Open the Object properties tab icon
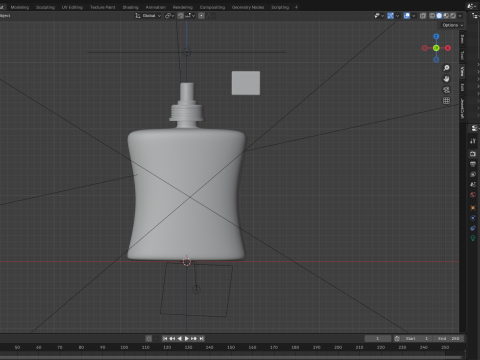Screen dimensions: 480x360 [x=473, y=208]
